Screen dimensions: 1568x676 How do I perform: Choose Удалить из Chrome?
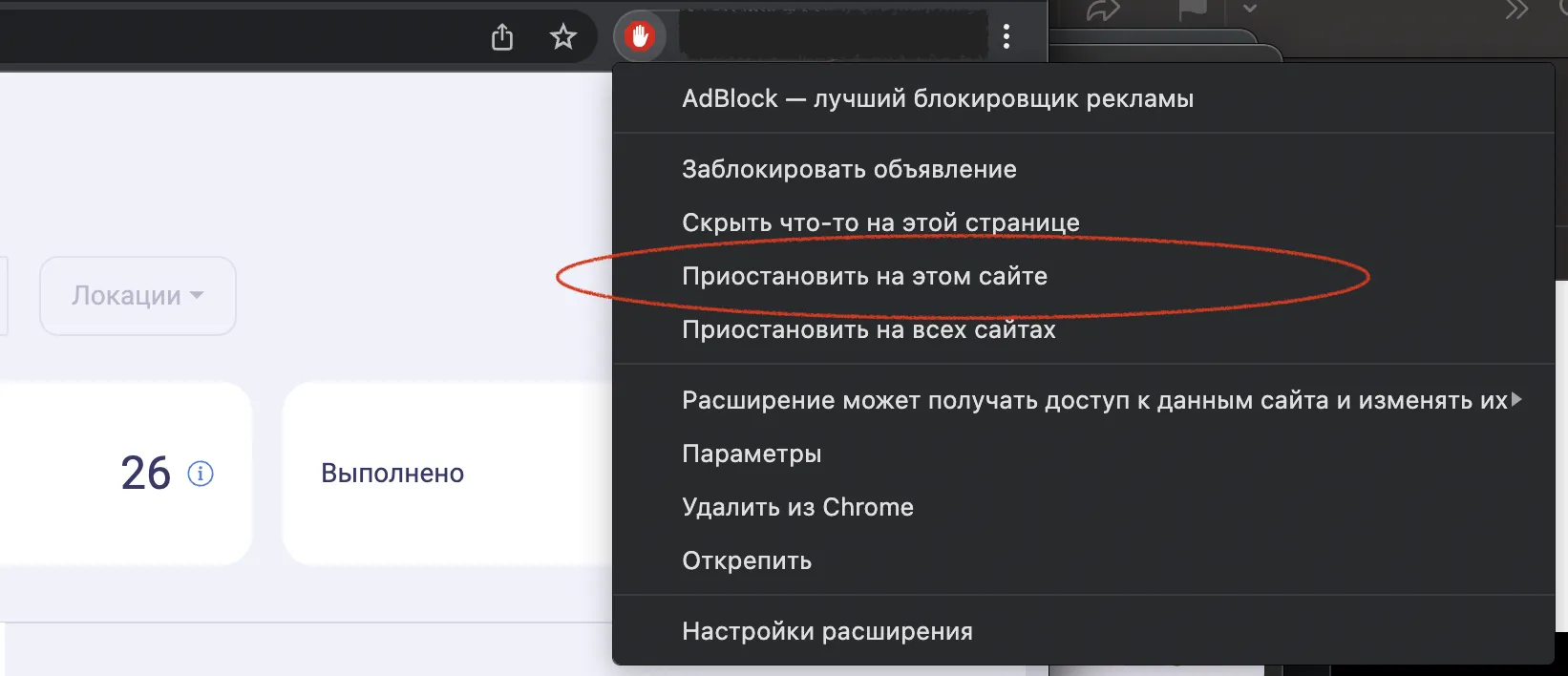pos(1083,507)
